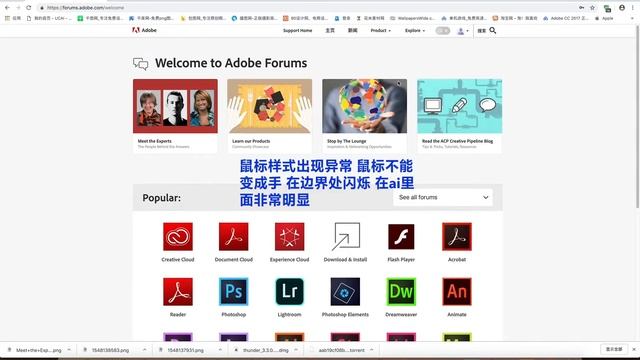Screen dimensions: 640x360
Task: Open the Apple bookmark
Action: [604, 18]
